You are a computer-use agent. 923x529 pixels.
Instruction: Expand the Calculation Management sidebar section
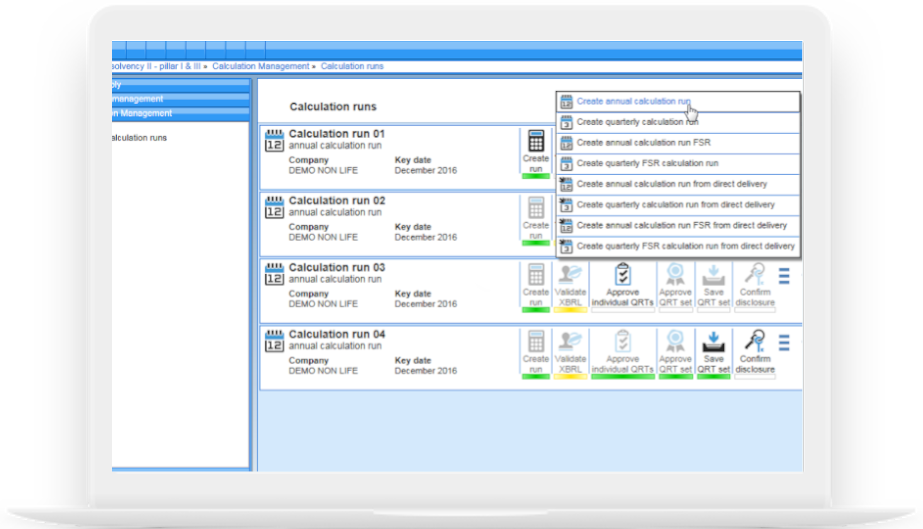point(180,113)
